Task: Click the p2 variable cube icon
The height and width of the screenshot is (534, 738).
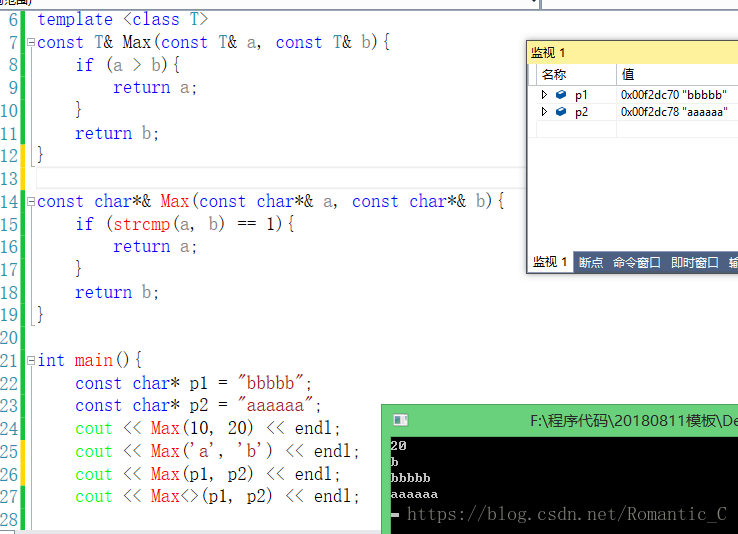Action: tap(561, 112)
